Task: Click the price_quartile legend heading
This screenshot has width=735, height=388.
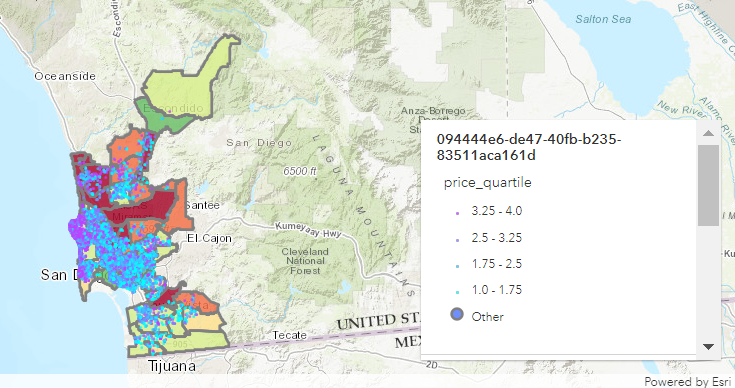Action: 488,182
